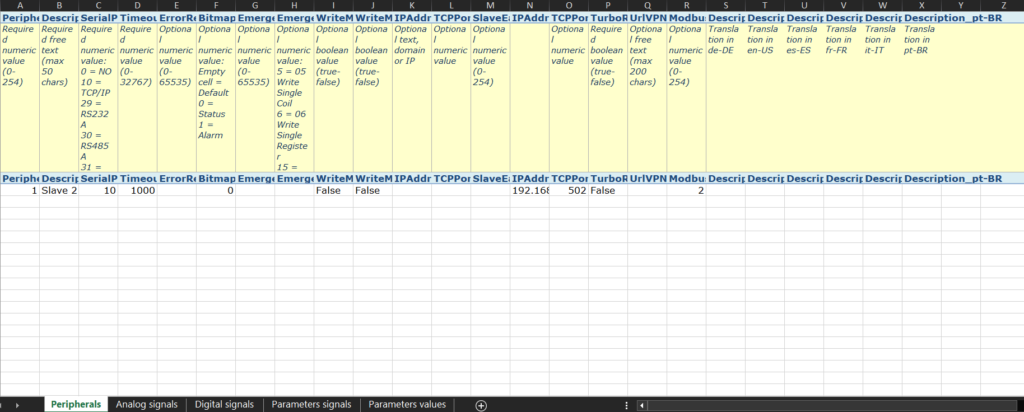Click the three-dot tab bar splitter handle
1024x412 pixels.
[627, 405]
